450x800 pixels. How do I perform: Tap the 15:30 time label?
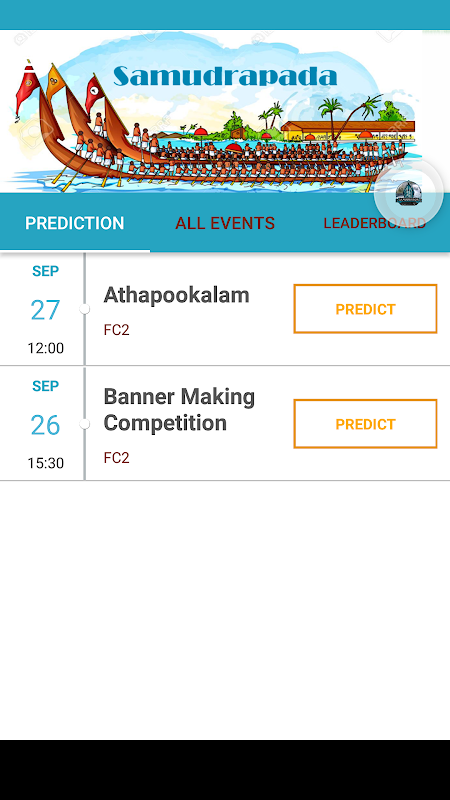click(45, 463)
